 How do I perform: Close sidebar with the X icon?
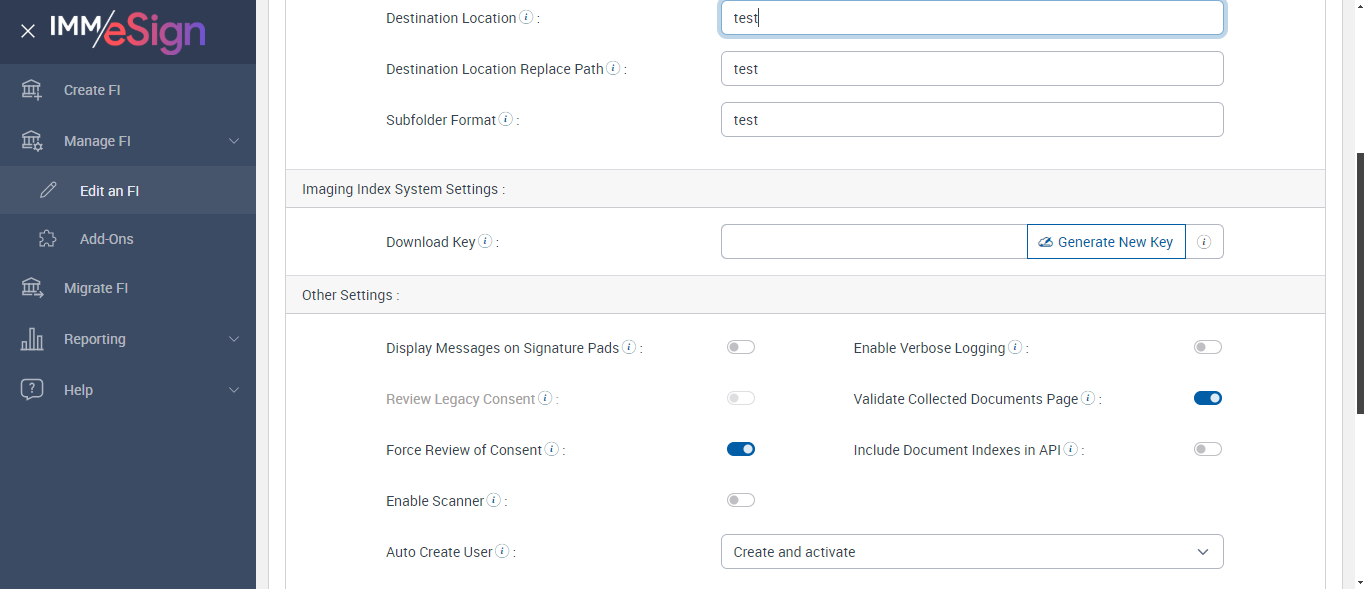28,31
